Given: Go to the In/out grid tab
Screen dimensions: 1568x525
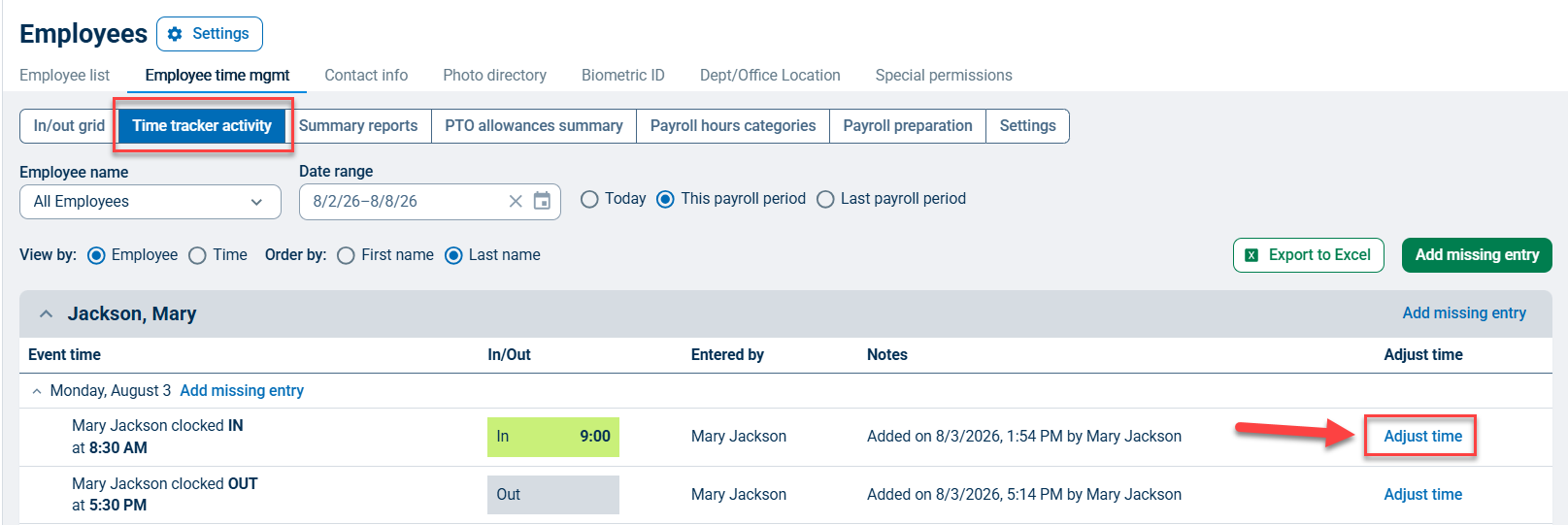Looking at the screenshot, I should (x=69, y=126).
